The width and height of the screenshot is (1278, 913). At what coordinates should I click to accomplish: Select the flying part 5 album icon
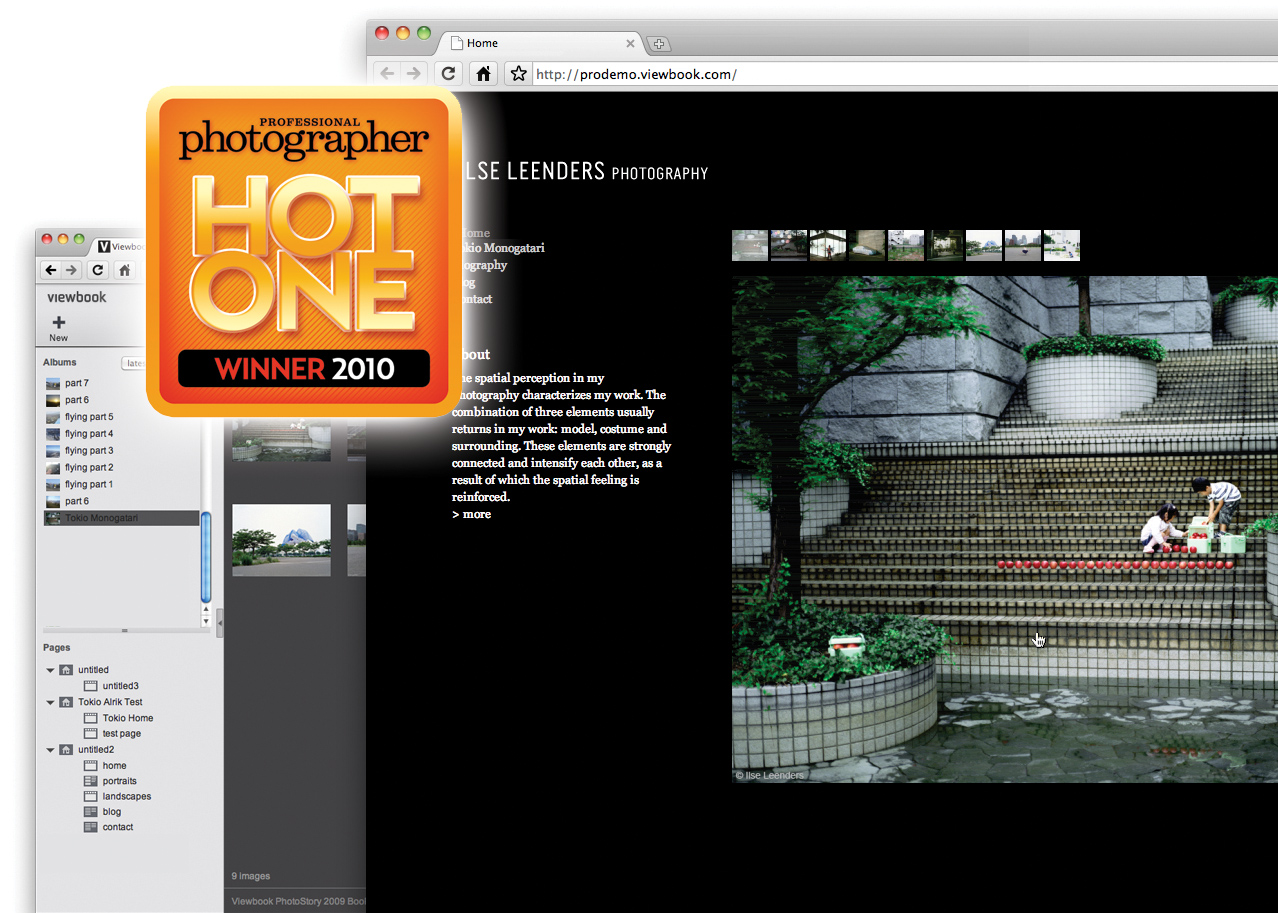(53, 417)
